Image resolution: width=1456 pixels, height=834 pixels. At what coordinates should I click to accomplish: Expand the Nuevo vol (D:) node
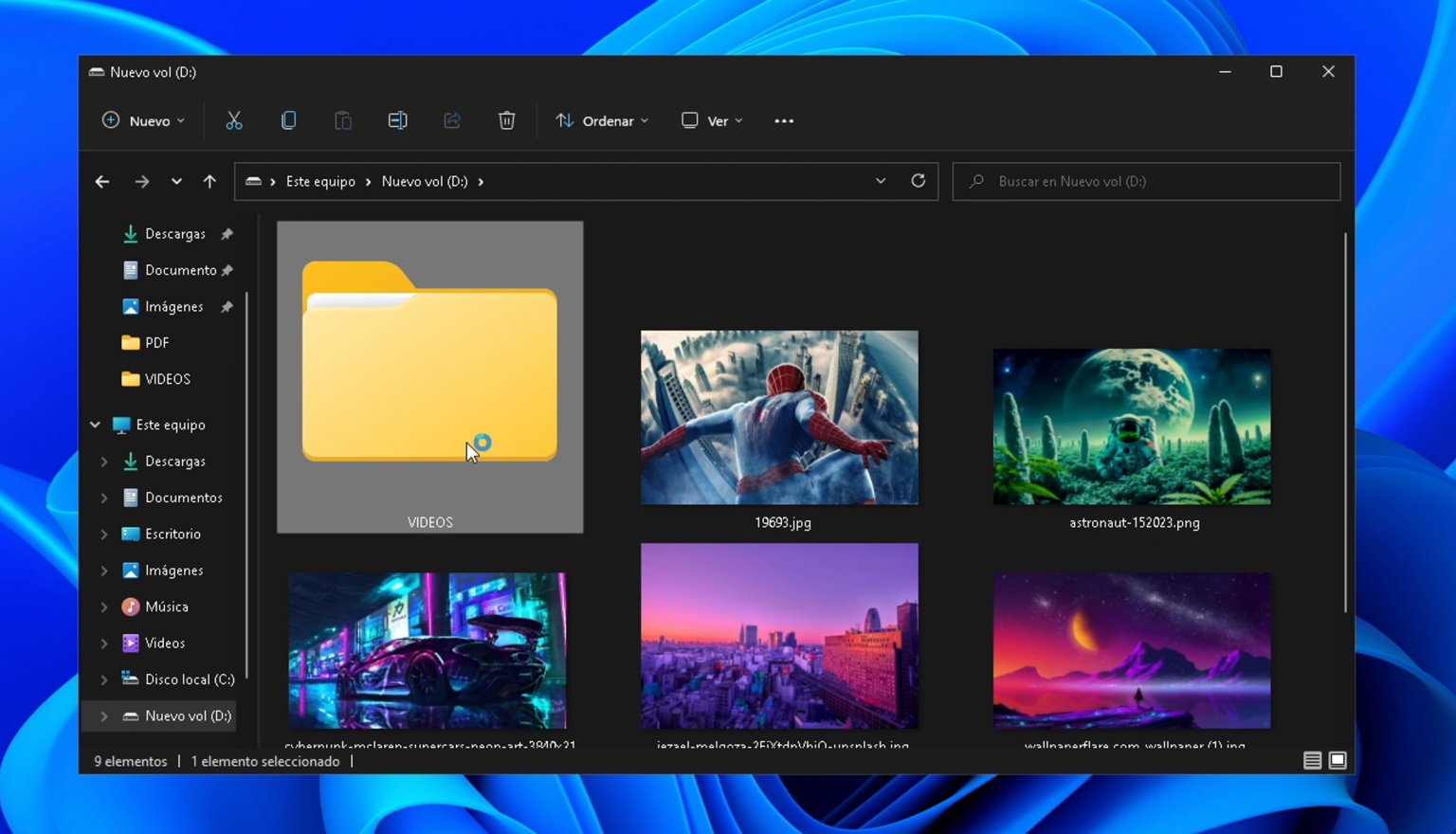pyautogui.click(x=104, y=716)
